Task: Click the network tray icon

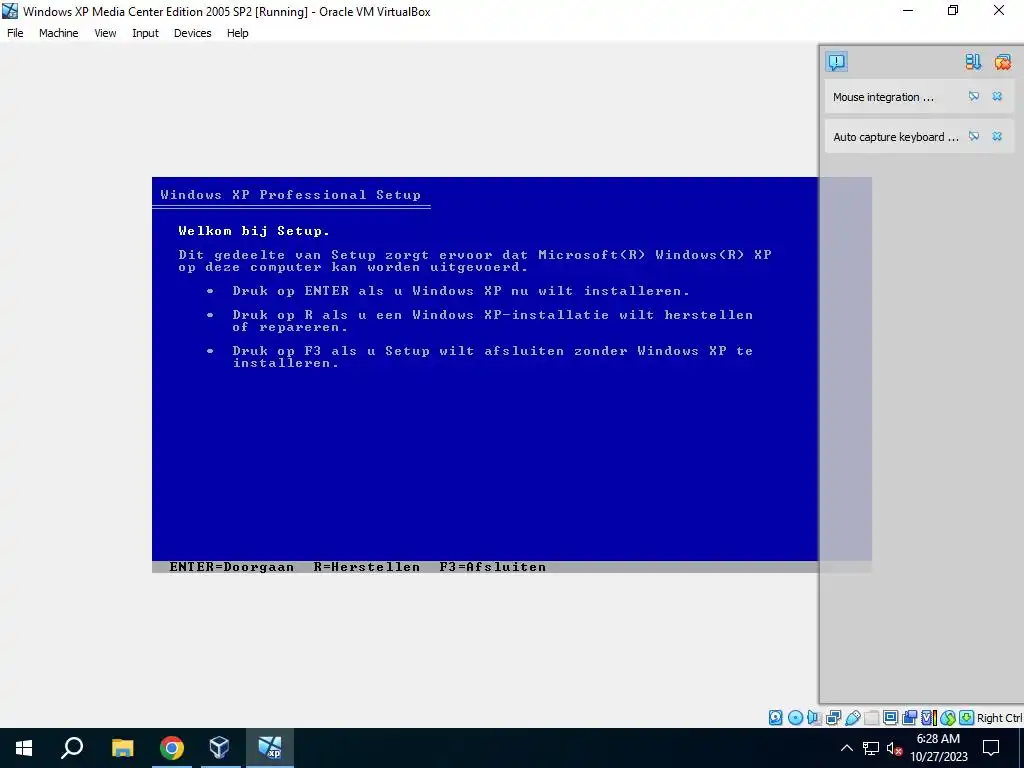Action: point(871,748)
